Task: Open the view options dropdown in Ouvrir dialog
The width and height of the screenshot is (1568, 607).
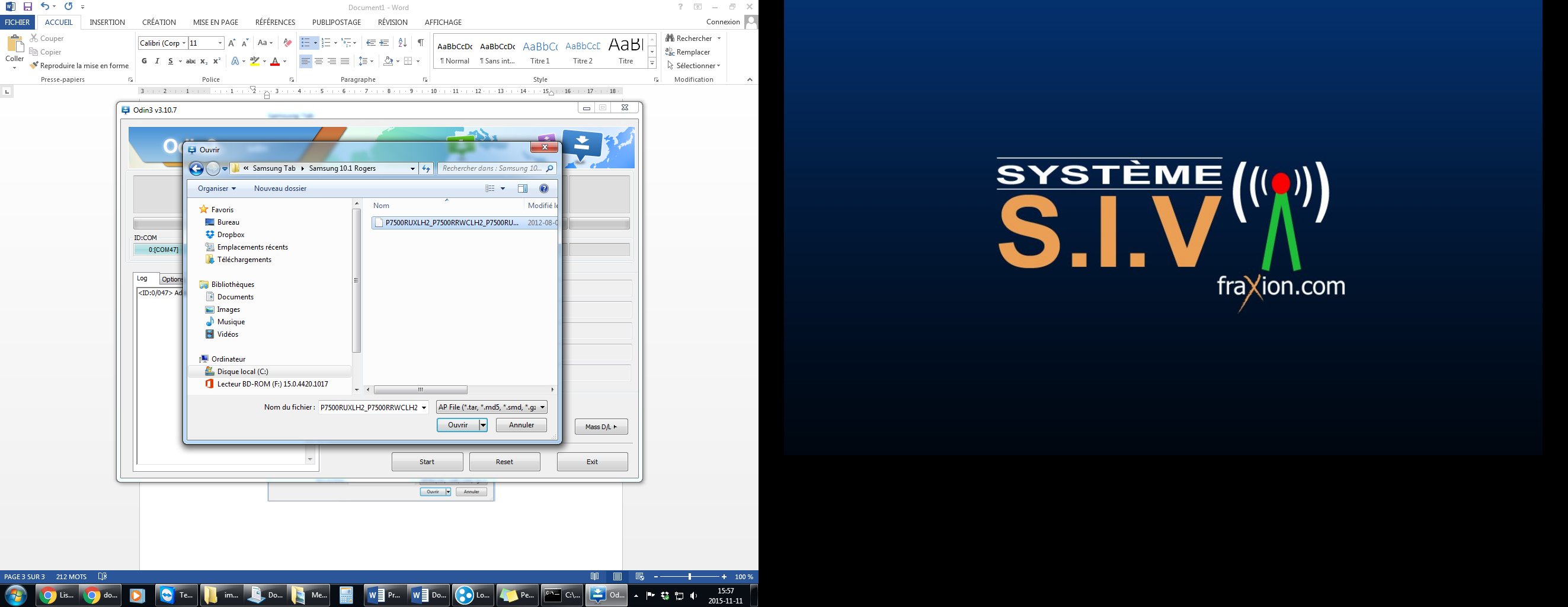Action: 503,189
